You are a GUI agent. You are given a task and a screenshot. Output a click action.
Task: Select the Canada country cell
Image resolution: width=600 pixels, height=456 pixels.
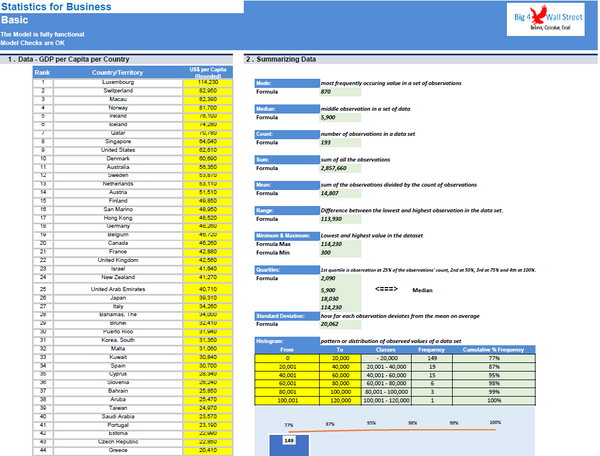click(118, 243)
